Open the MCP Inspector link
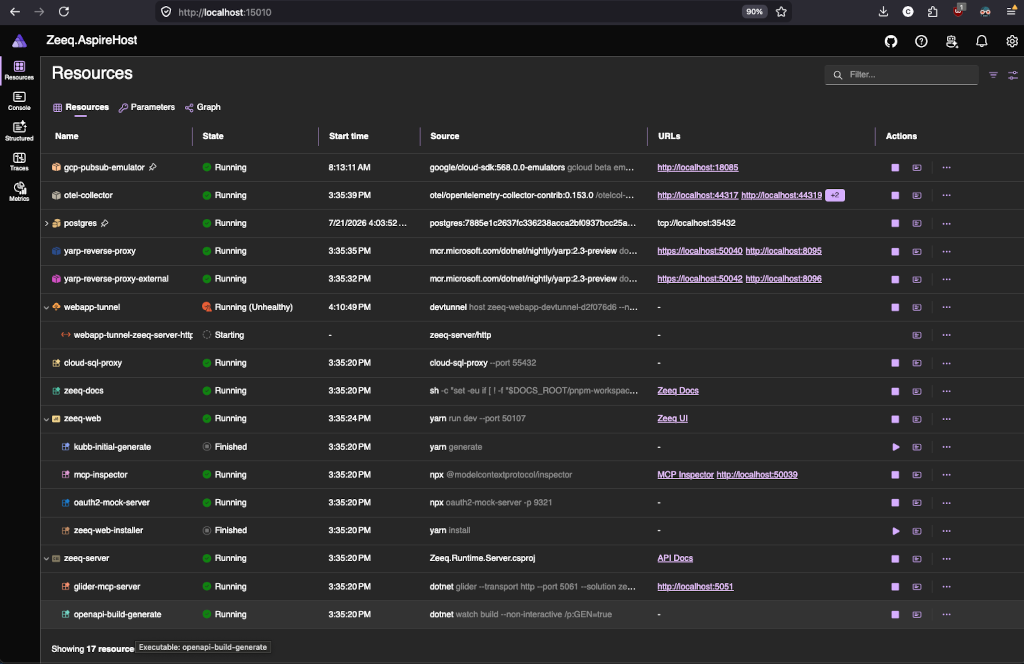 [x=685, y=475]
